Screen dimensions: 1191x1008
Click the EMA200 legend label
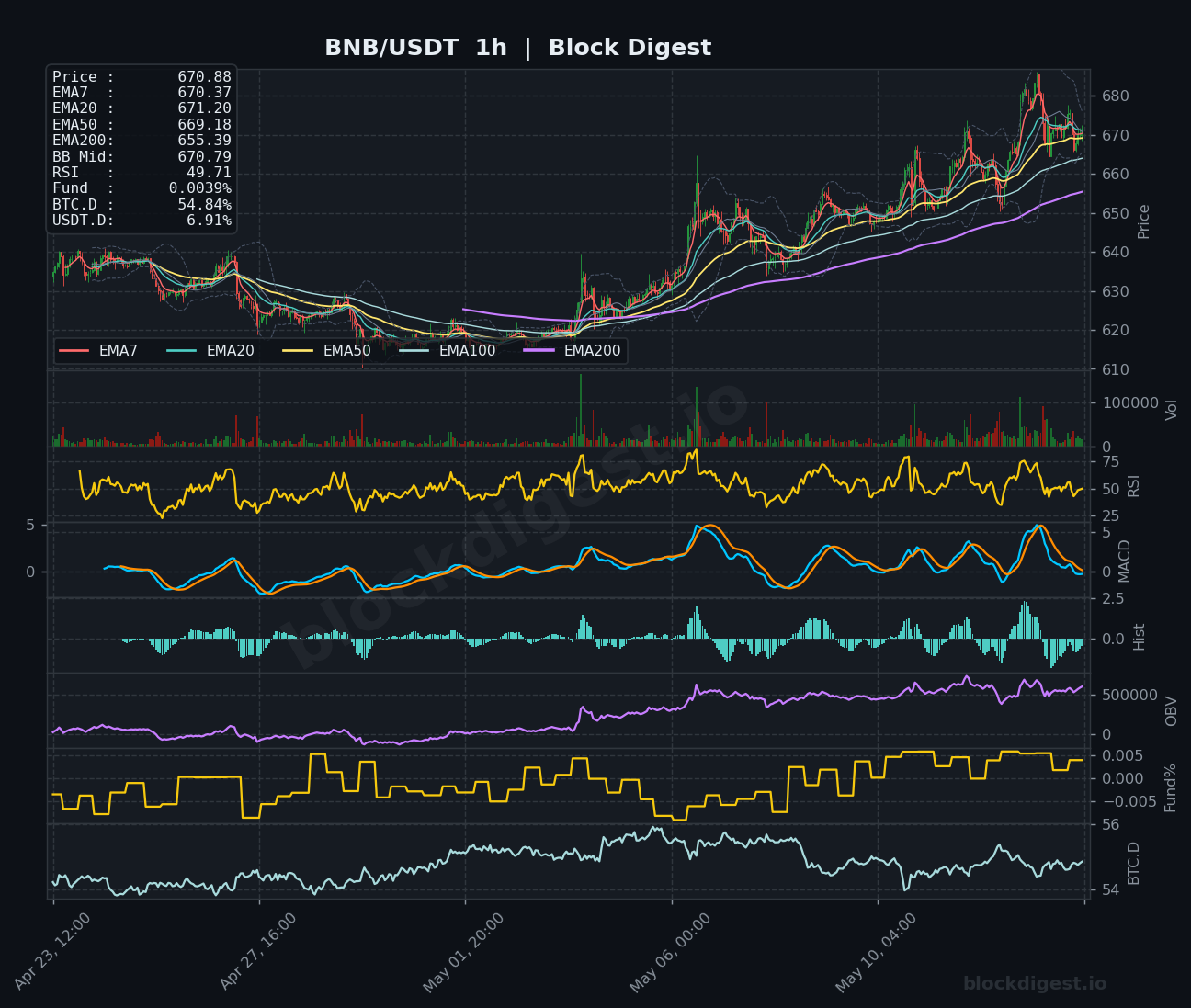pyautogui.click(x=593, y=350)
